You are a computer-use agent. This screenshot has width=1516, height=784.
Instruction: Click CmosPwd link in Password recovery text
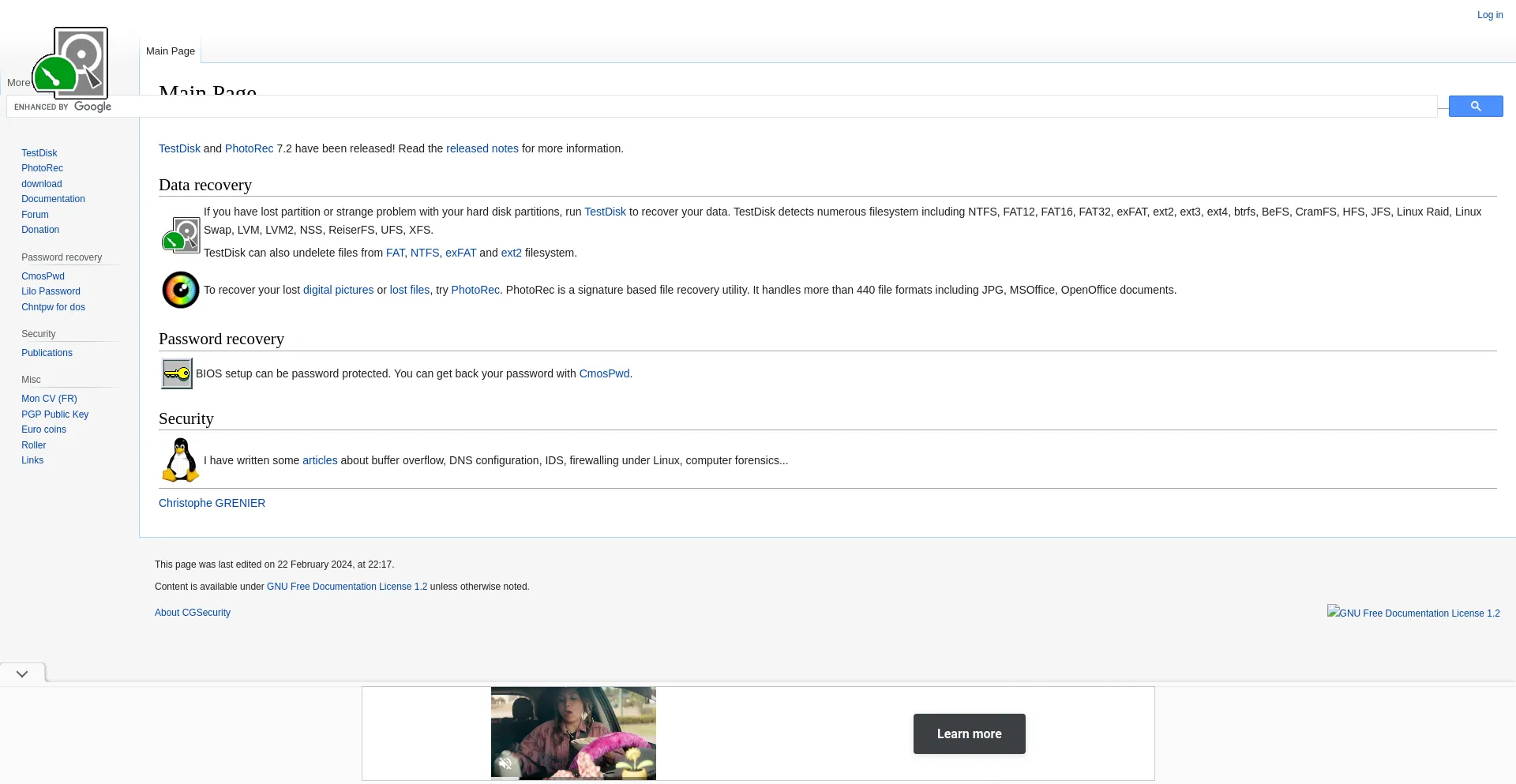(x=604, y=373)
